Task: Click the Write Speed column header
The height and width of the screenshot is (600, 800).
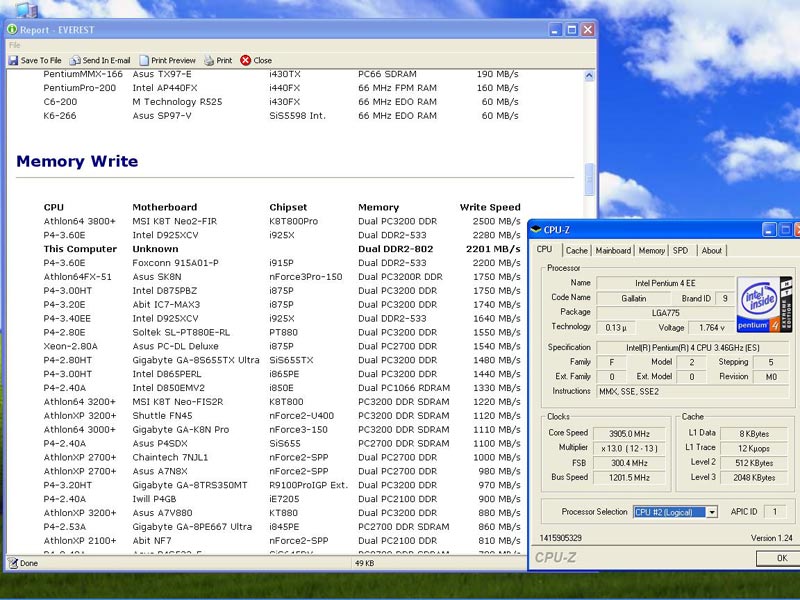Action: pyautogui.click(x=490, y=207)
